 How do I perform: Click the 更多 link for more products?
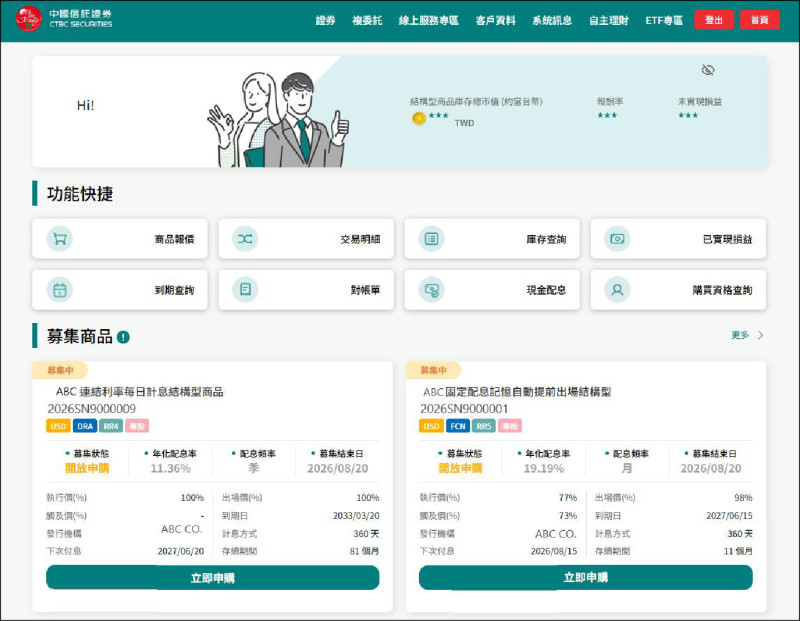(740, 335)
